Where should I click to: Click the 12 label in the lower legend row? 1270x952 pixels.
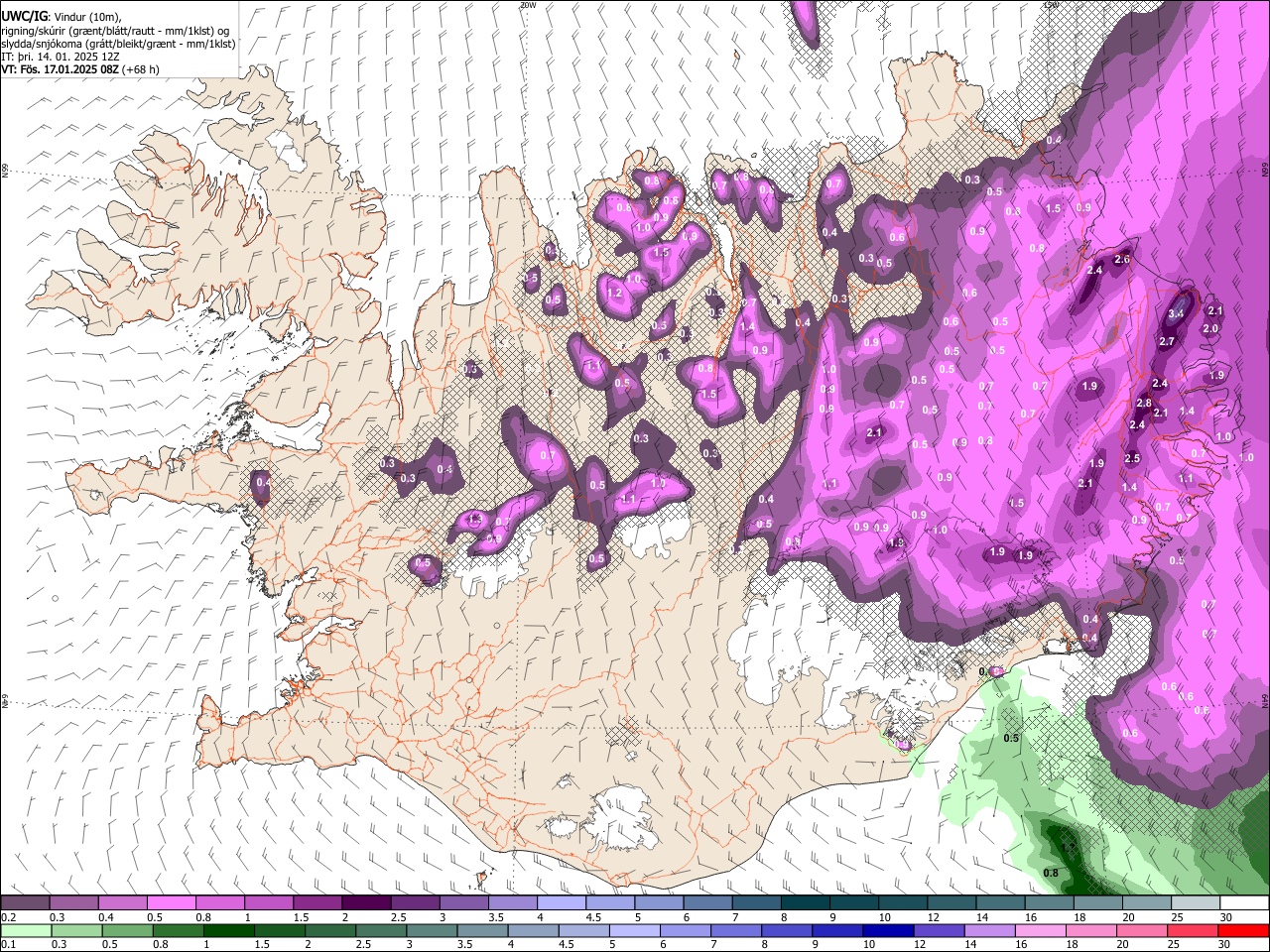pyautogui.click(x=922, y=944)
